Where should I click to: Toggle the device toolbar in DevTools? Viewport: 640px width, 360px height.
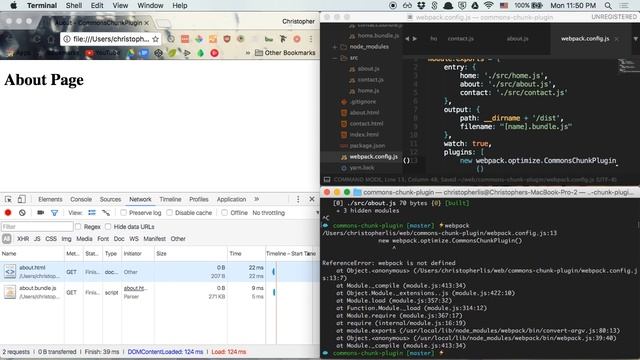[x=22, y=199]
